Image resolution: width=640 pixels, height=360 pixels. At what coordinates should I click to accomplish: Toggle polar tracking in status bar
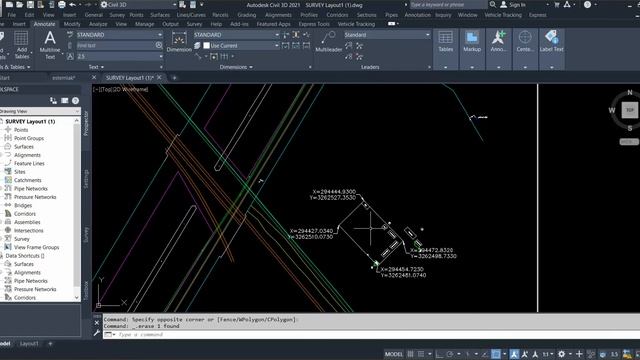[450, 354]
